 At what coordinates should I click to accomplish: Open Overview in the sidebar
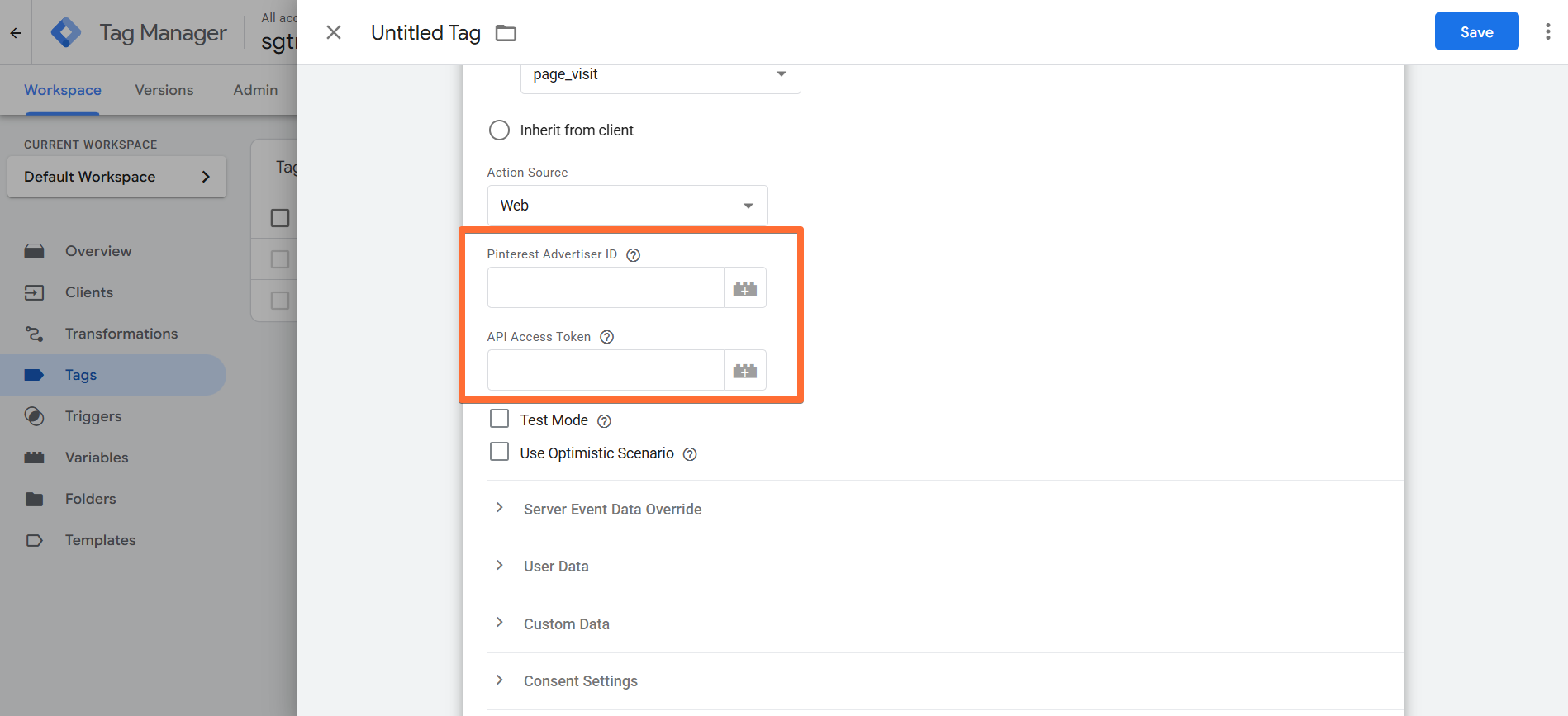coord(98,251)
